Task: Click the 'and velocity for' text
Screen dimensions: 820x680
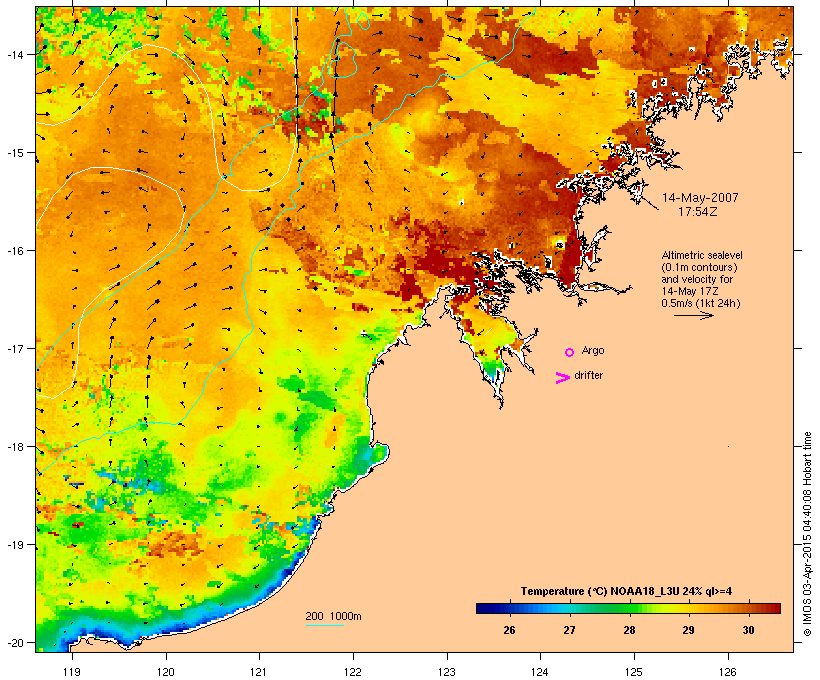Action: (697, 279)
